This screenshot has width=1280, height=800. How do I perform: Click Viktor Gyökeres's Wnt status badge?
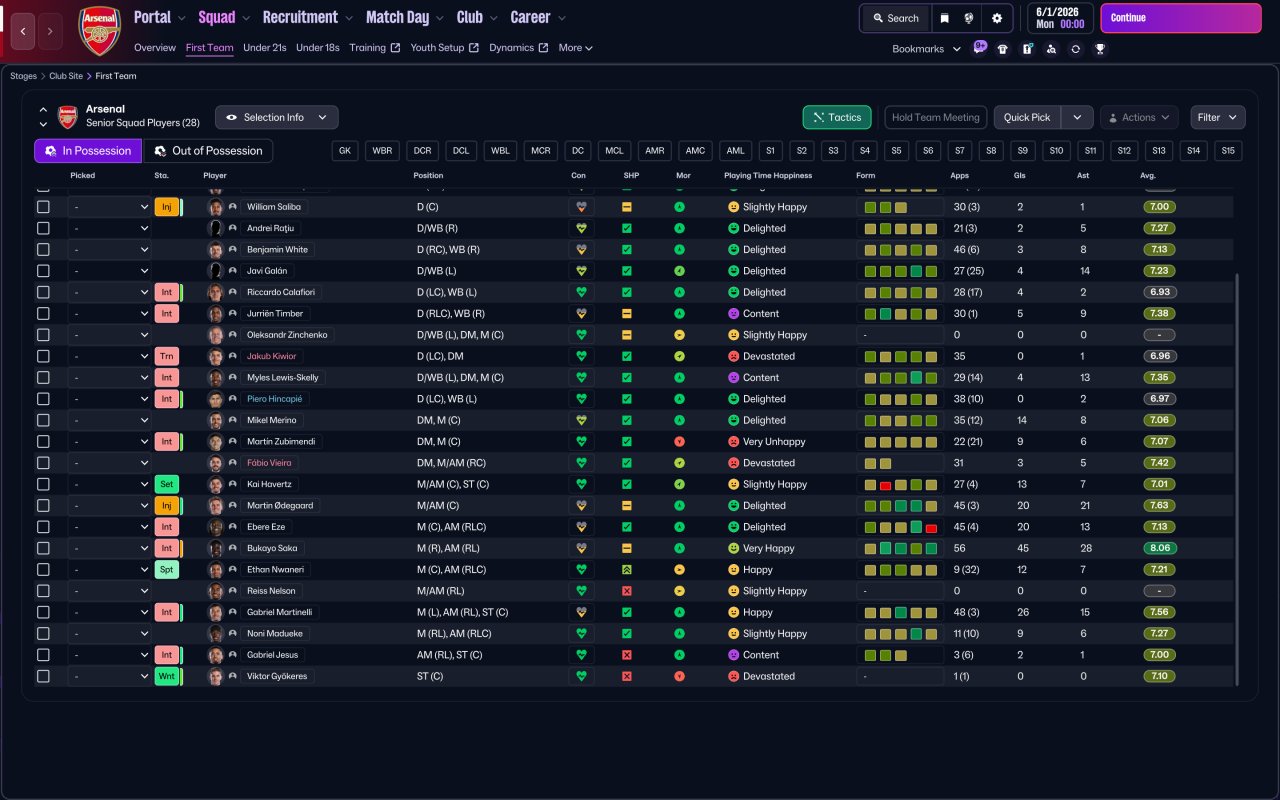pos(167,676)
